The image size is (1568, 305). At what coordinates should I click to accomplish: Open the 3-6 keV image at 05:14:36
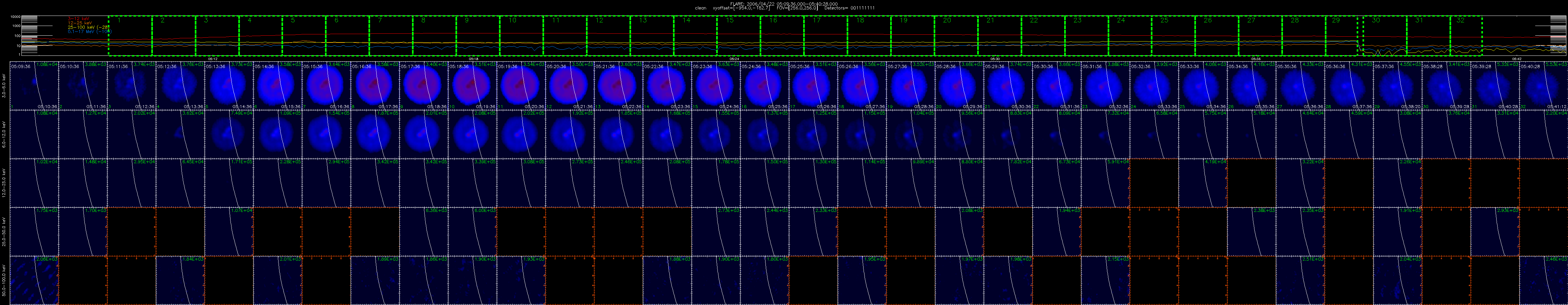coord(278,85)
